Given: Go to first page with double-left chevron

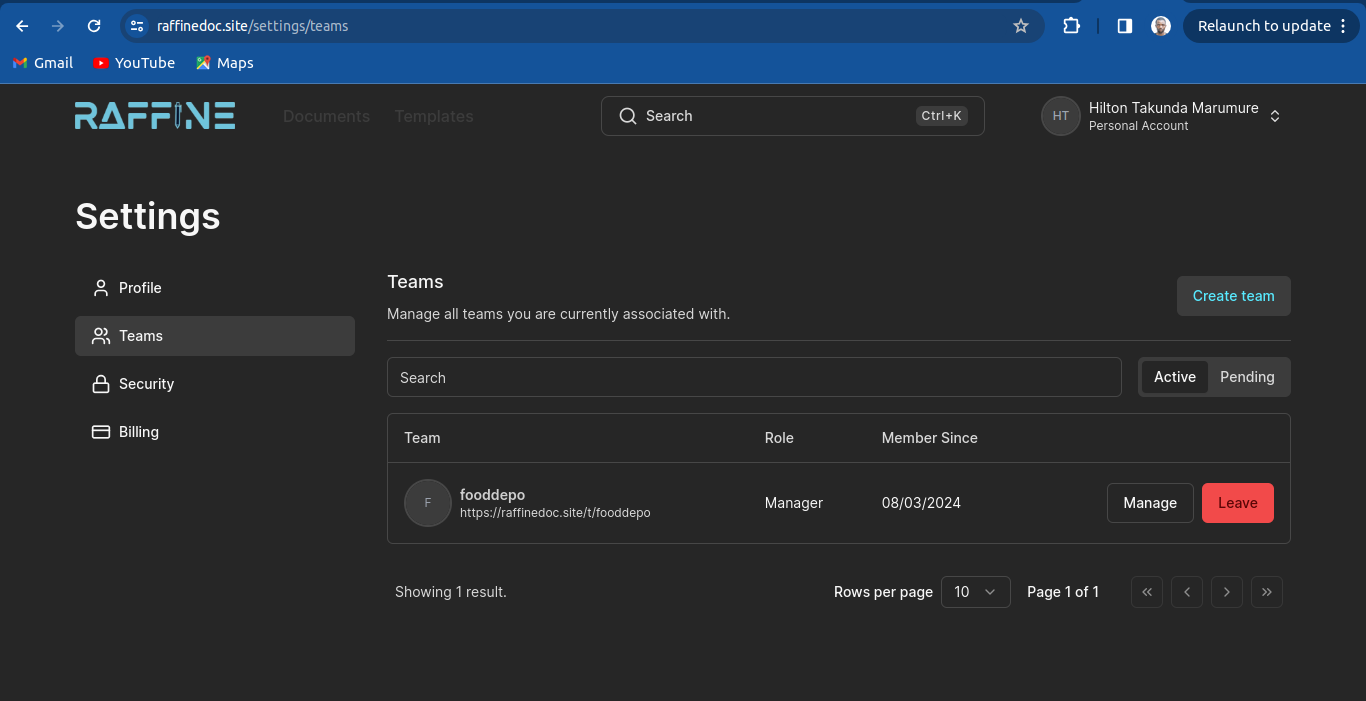Looking at the screenshot, I should [x=1147, y=592].
